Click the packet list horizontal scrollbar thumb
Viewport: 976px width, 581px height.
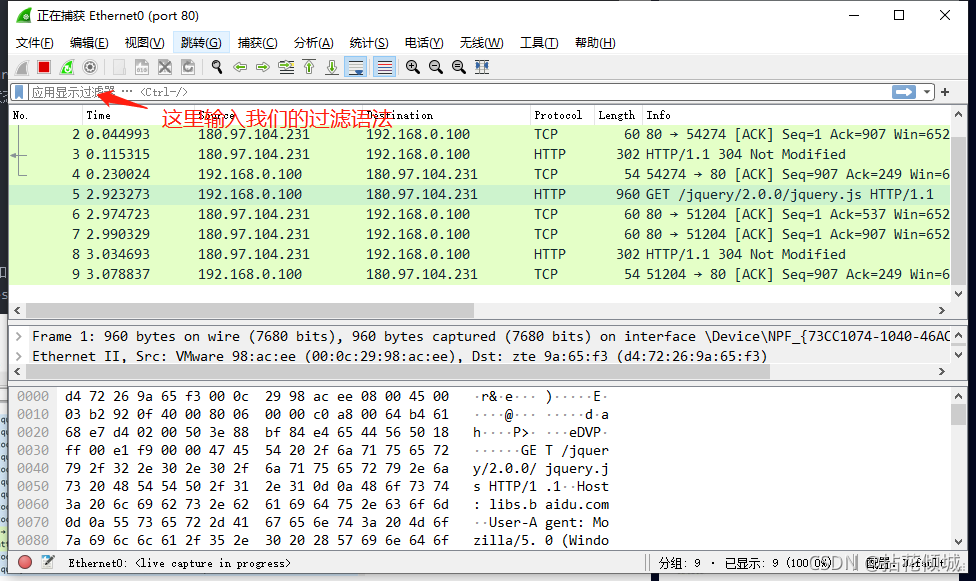tap(250, 310)
